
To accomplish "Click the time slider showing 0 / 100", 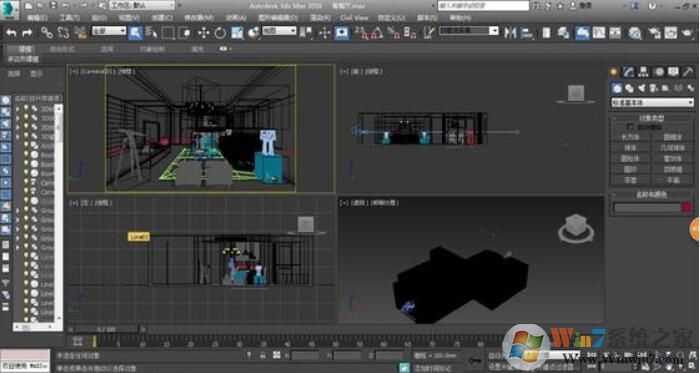I will click(x=106, y=329).
